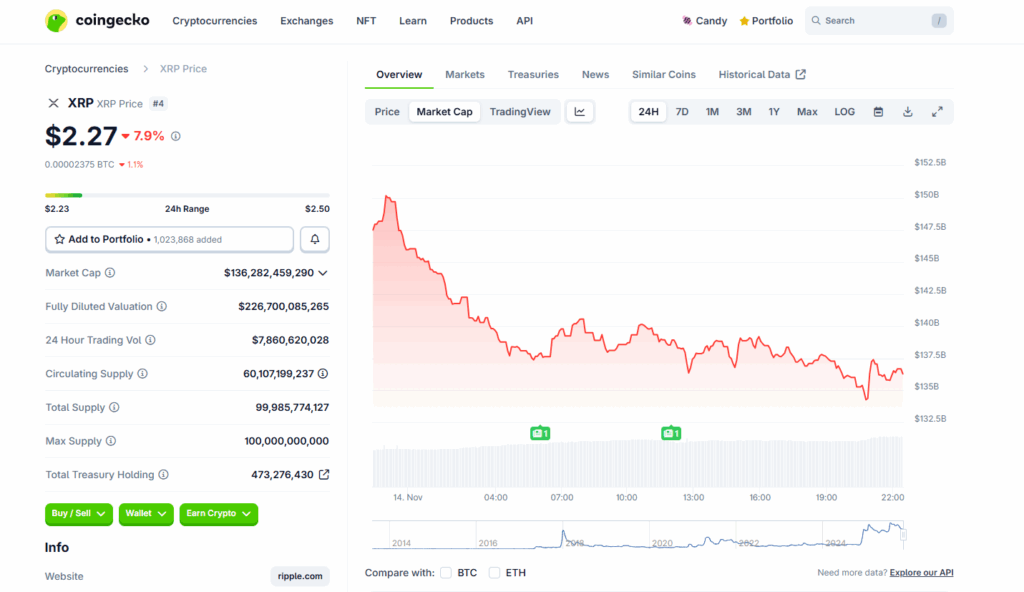
Task: Open the Exchanges menu
Action: [306, 21]
